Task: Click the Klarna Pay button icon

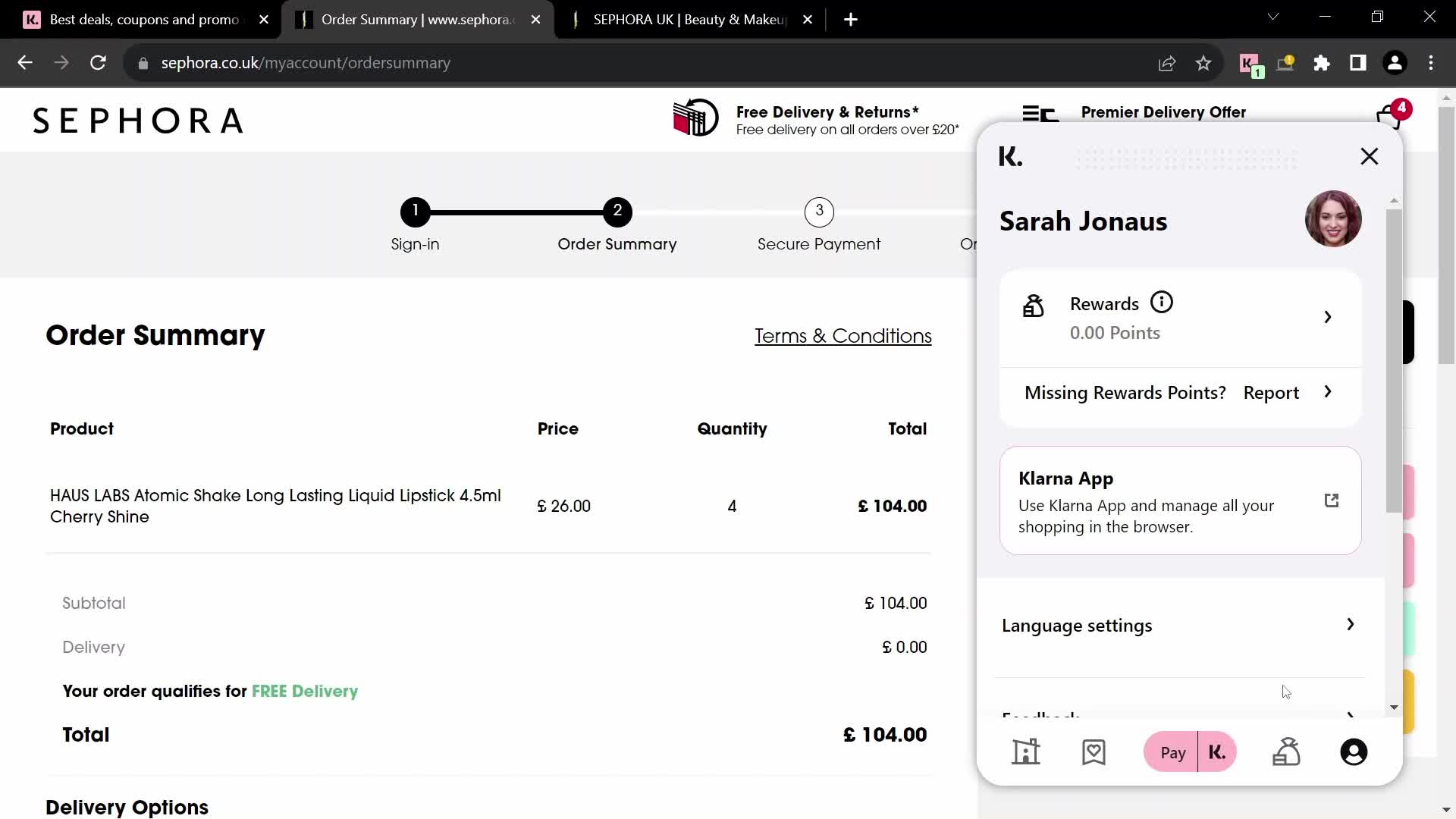Action: [x=1192, y=753]
